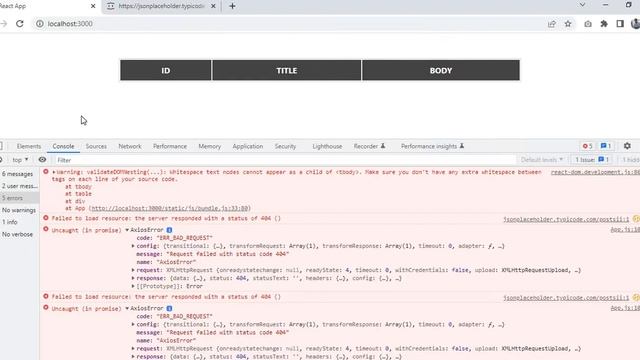This screenshot has height=360, width=640.
Task: Select the No verbose sidebar filter
Action: coord(18,234)
